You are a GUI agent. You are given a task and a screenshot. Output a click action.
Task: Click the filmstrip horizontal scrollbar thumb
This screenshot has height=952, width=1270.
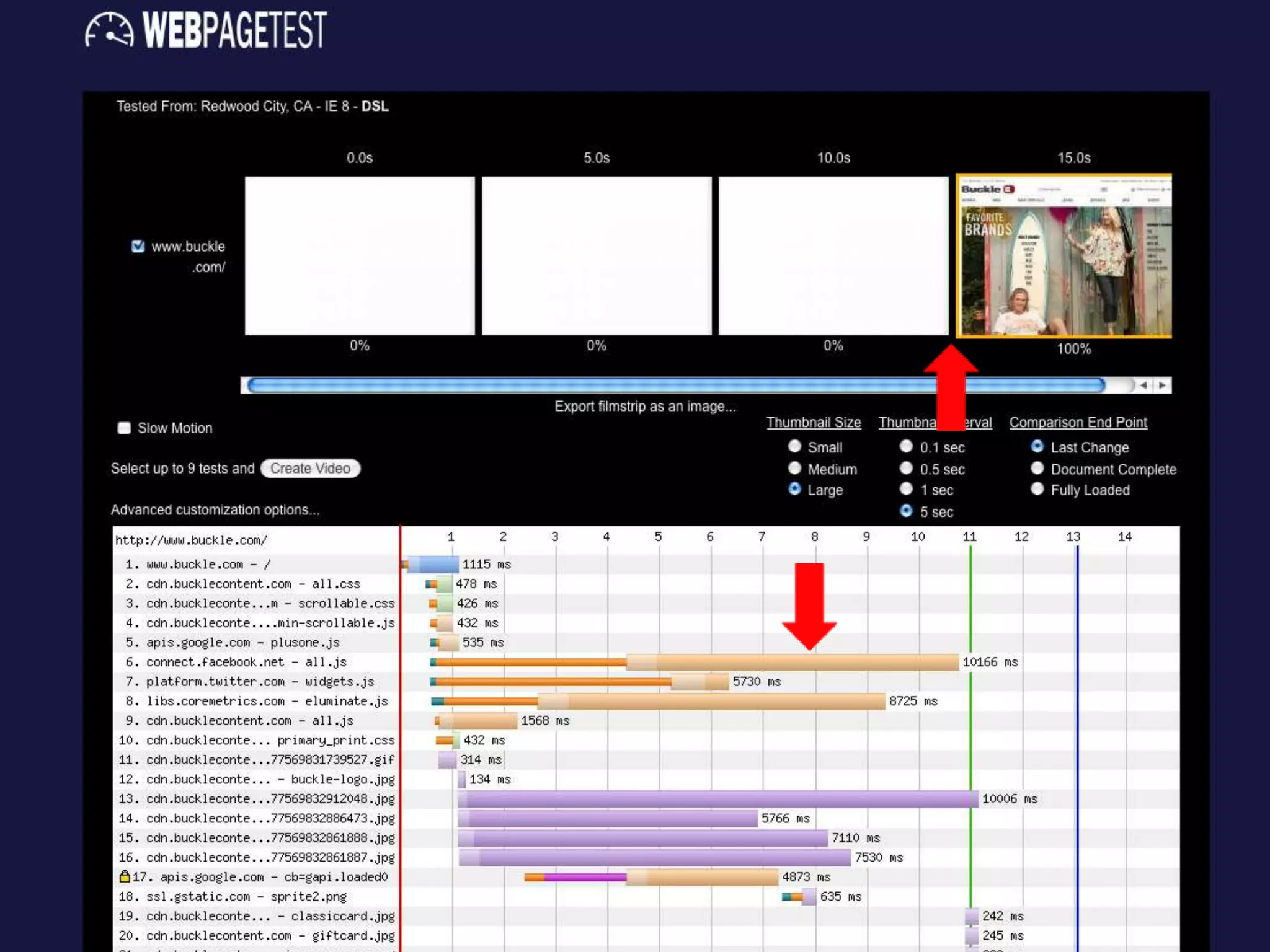pos(620,386)
